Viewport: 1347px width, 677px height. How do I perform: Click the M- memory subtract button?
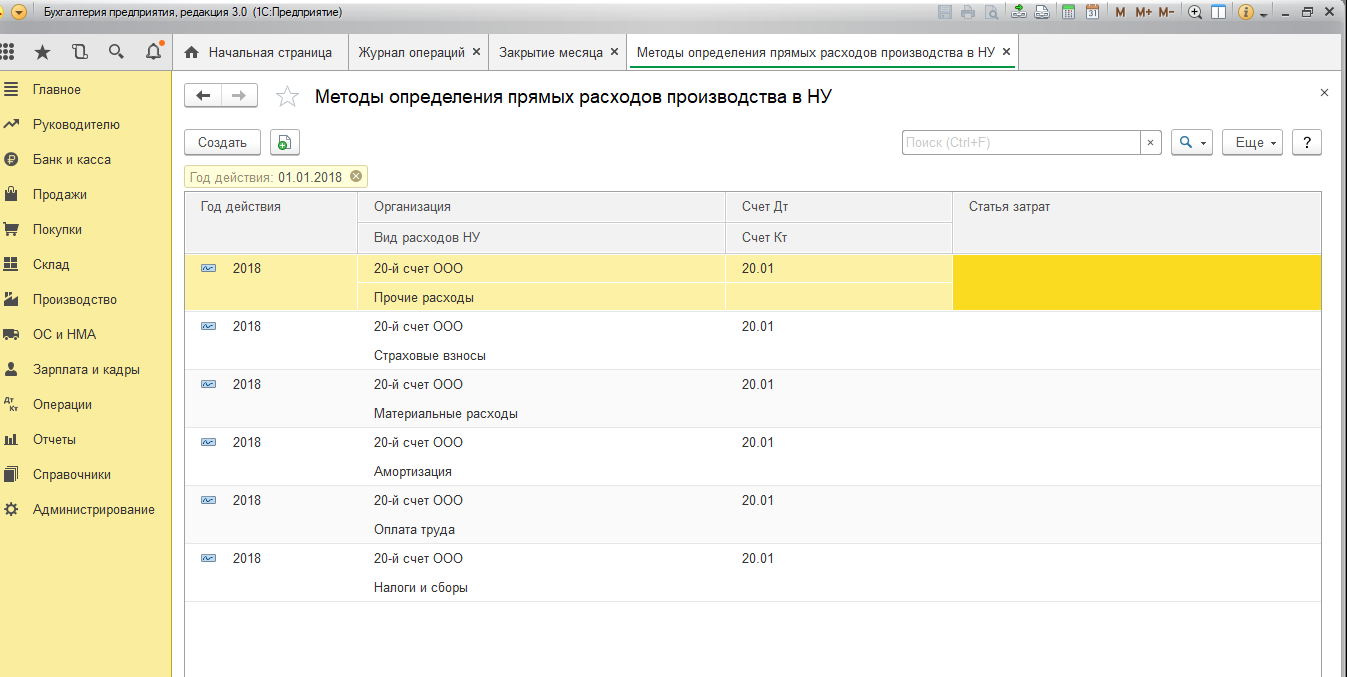click(x=1166, y=12)
